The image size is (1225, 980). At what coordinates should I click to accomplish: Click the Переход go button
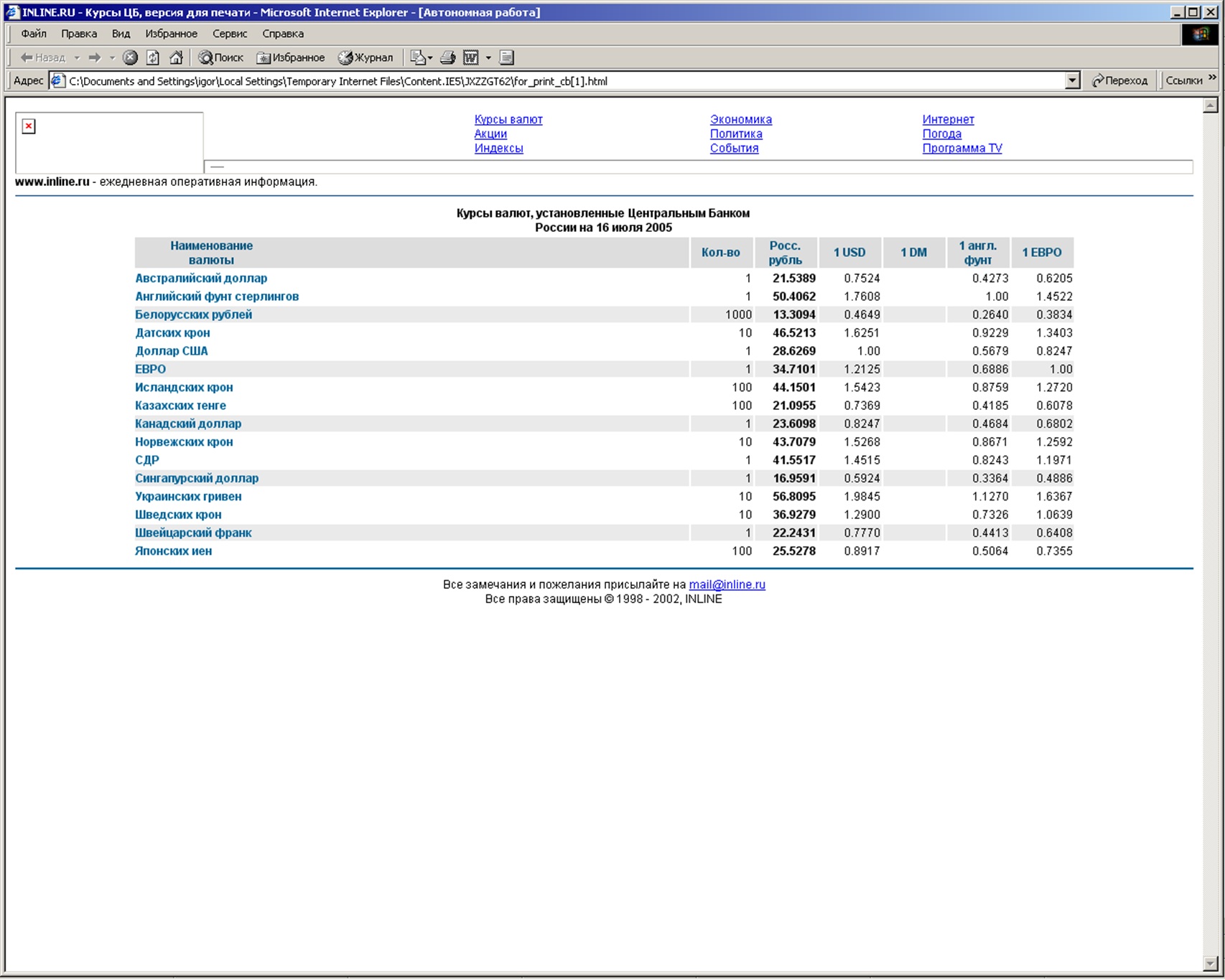pyautogui.click(x=1119, y=80)
